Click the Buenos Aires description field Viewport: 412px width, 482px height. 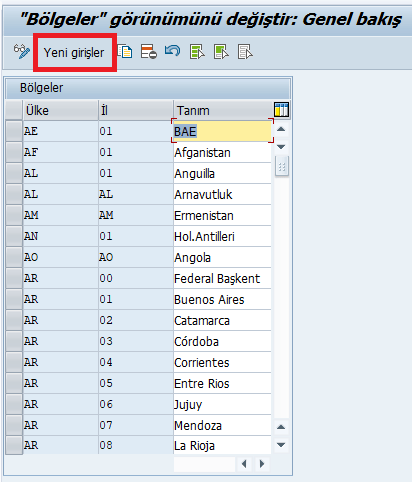tap(222, 299)
